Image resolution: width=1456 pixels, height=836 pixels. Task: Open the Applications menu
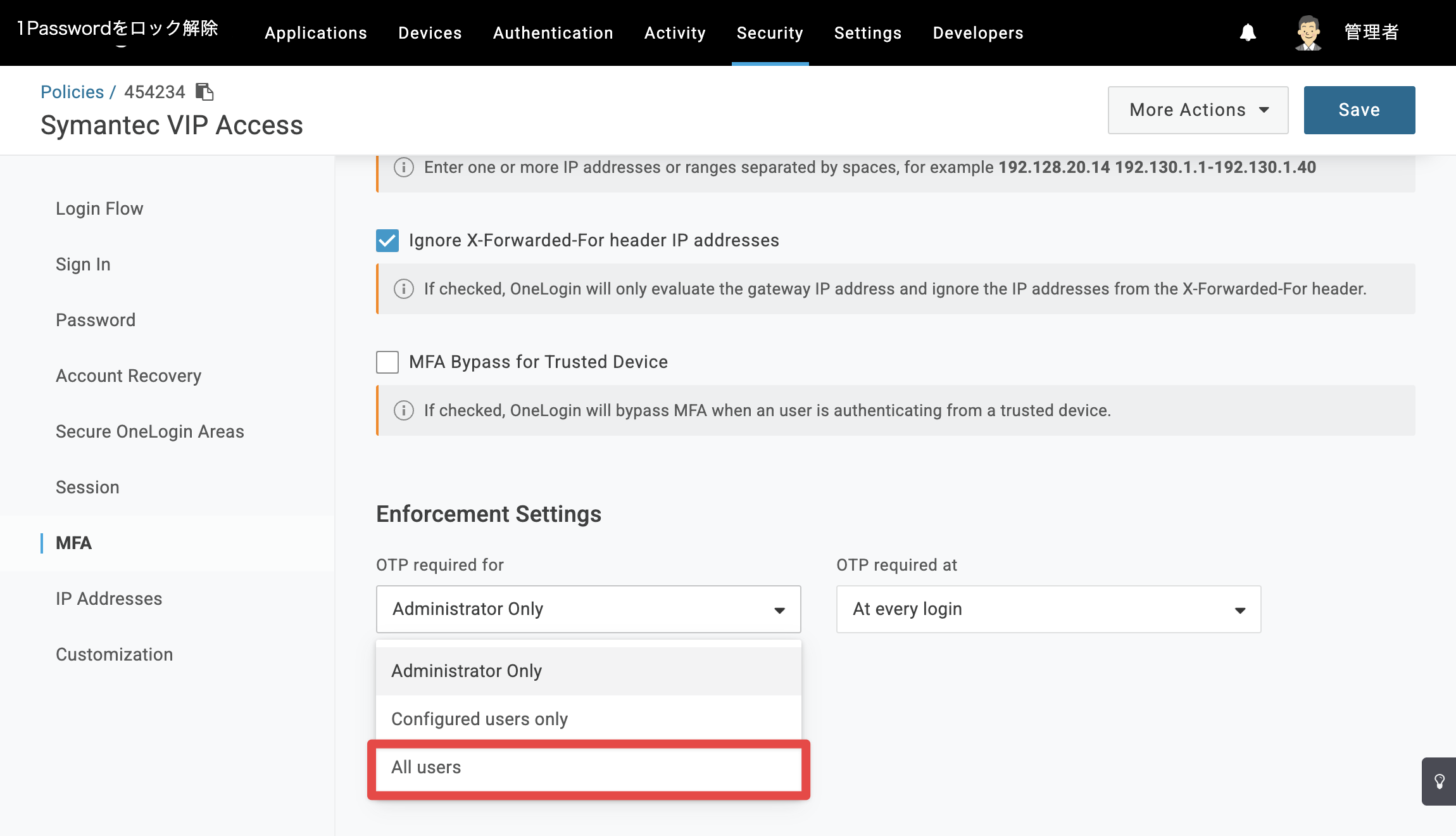pyautogui.click(x=316, y=33)
